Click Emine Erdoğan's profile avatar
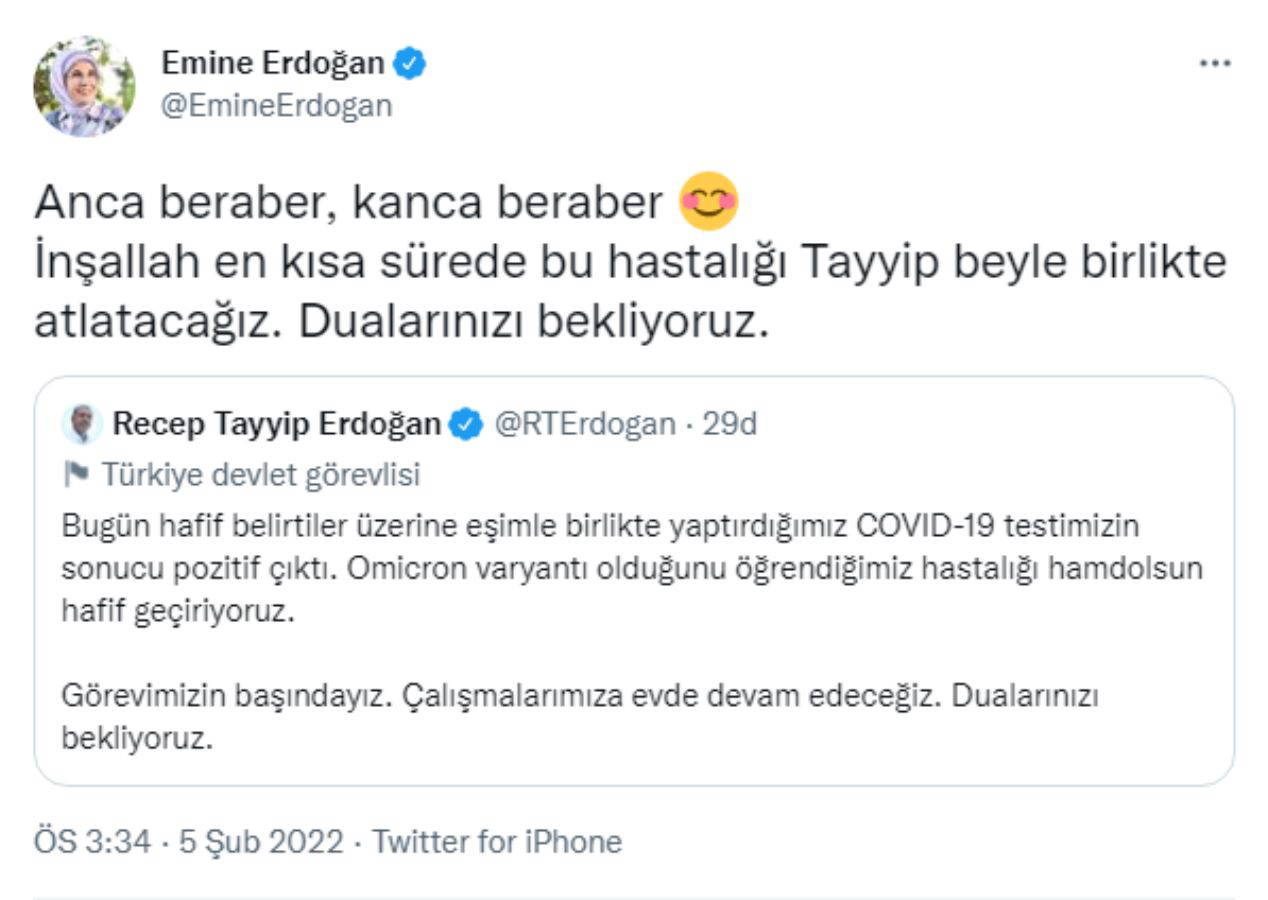The image size is (1268, 900). tap(84, 87)
